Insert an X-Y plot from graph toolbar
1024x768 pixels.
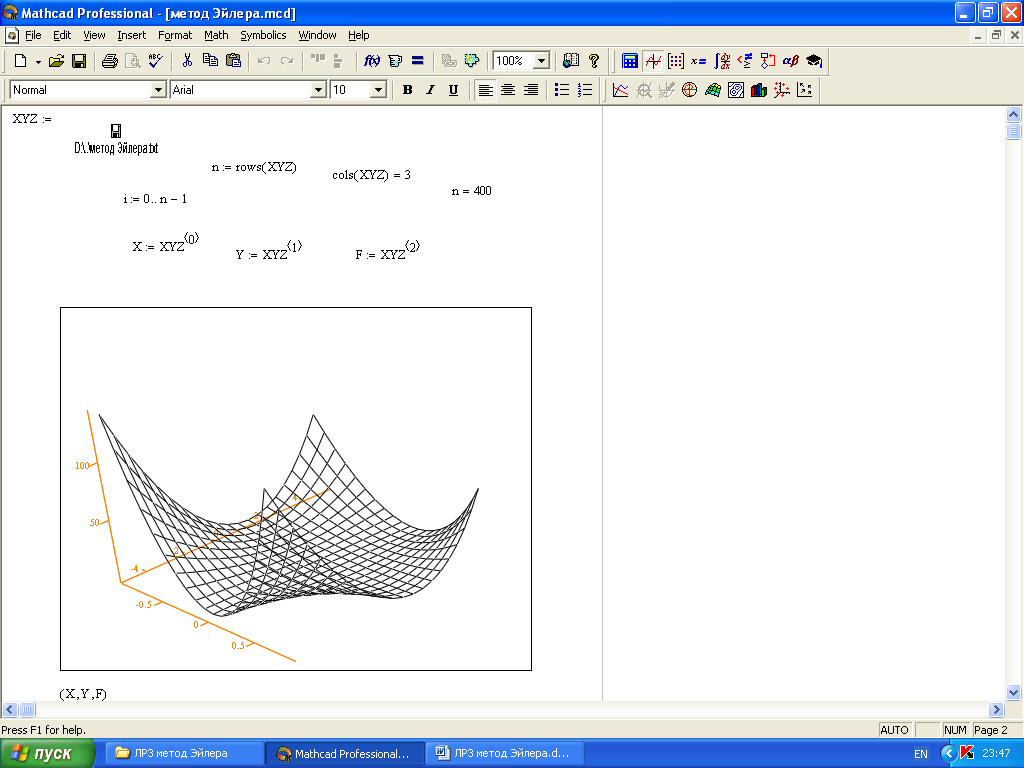click(x=620, y=90)
